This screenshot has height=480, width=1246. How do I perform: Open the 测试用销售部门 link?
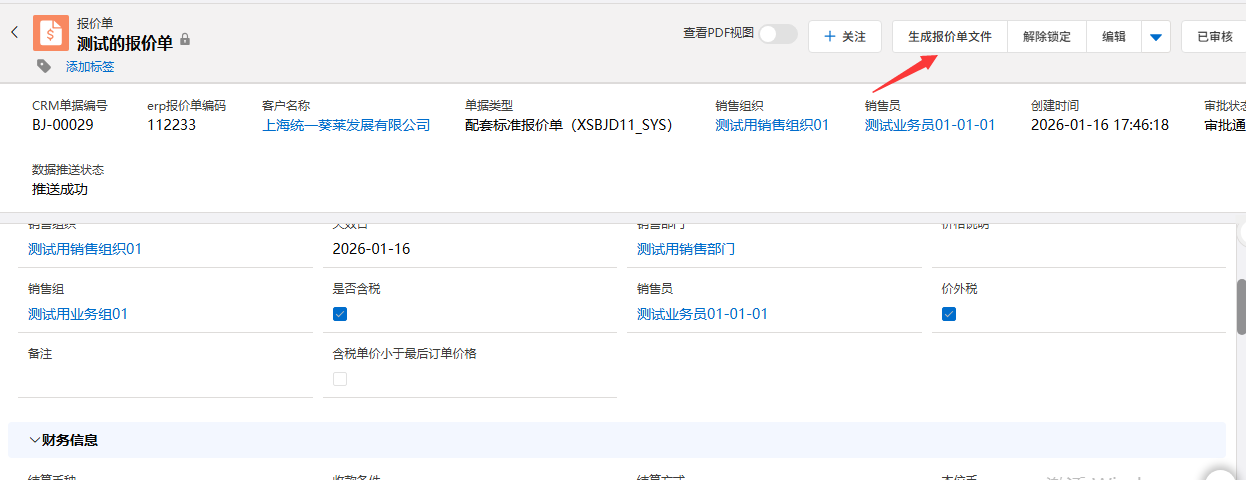(686, 249)
